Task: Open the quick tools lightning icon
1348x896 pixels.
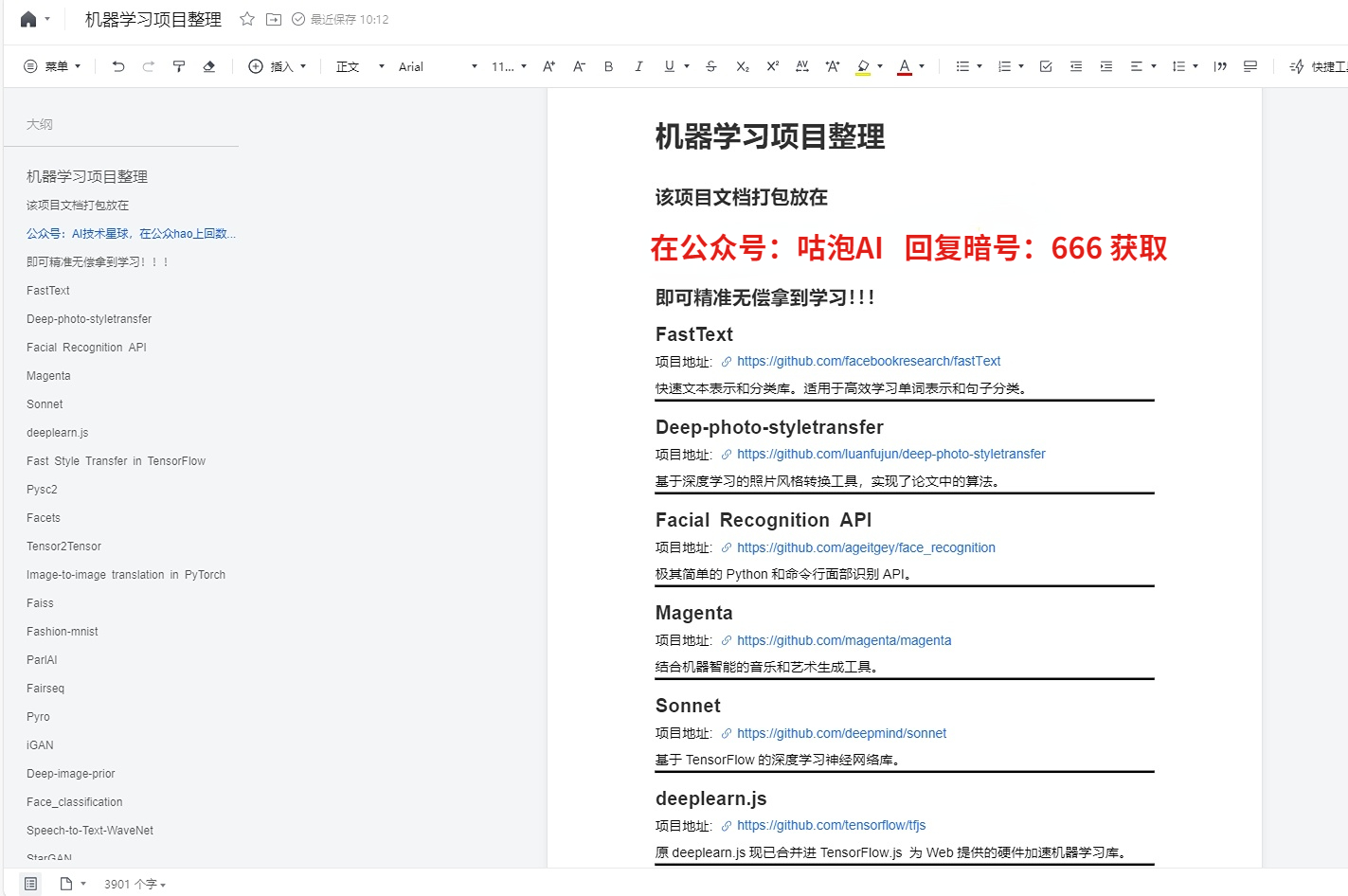Action: coord(1297,66)
